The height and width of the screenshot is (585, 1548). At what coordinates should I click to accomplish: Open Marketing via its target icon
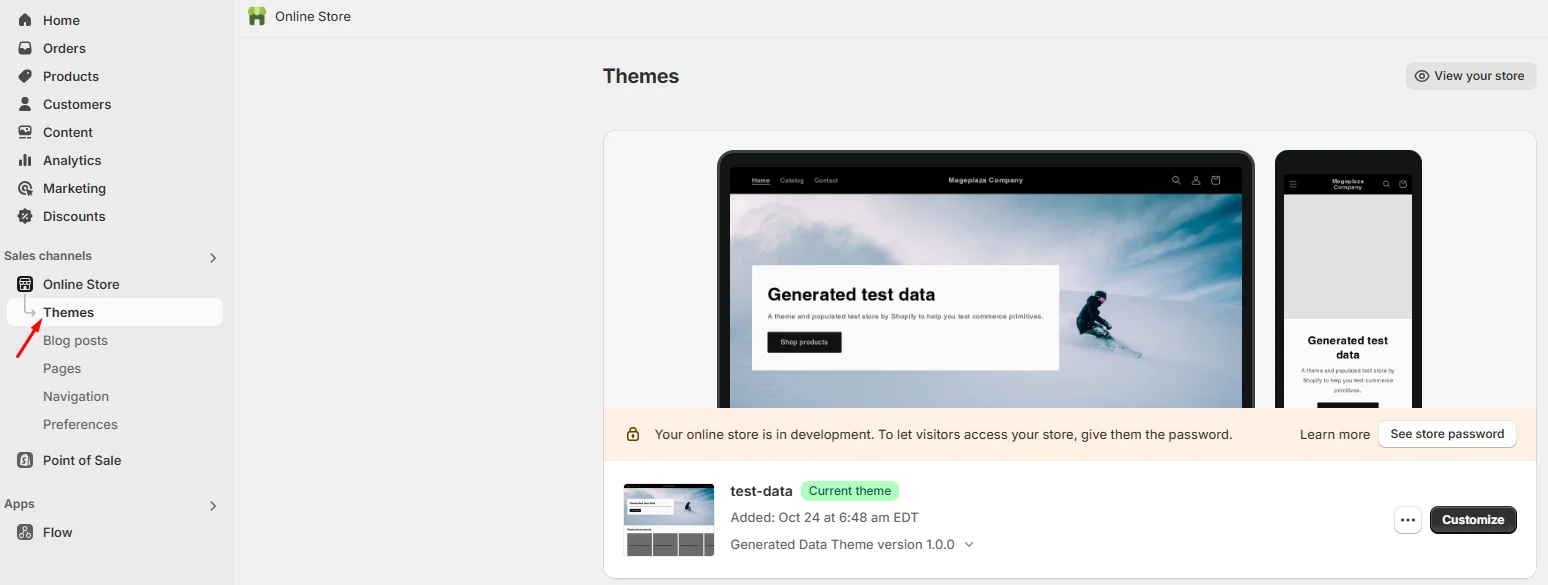pyautogui.click(x=25, y=188)
